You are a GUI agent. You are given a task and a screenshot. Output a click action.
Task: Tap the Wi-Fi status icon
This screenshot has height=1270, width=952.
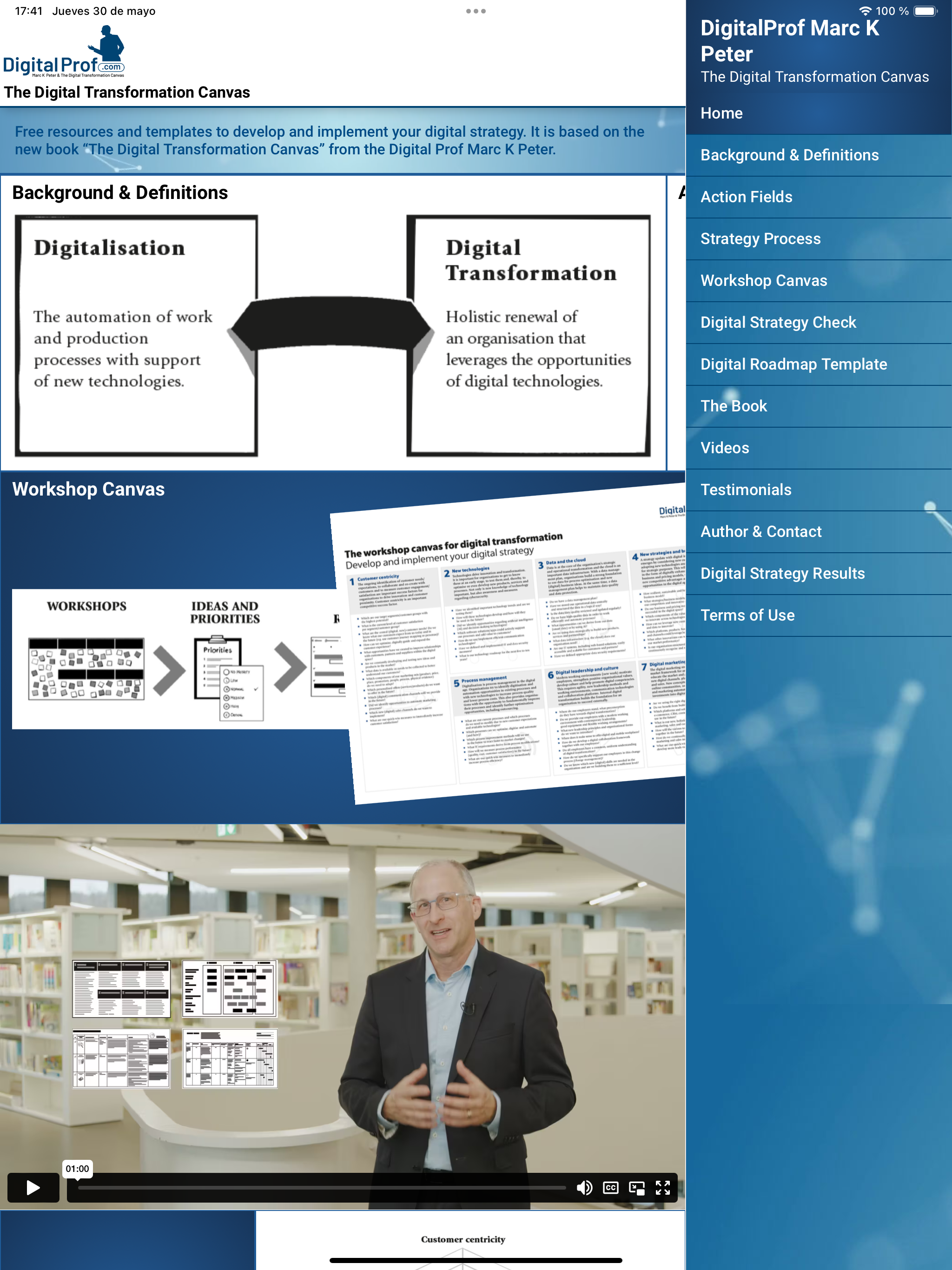point(865,11)
